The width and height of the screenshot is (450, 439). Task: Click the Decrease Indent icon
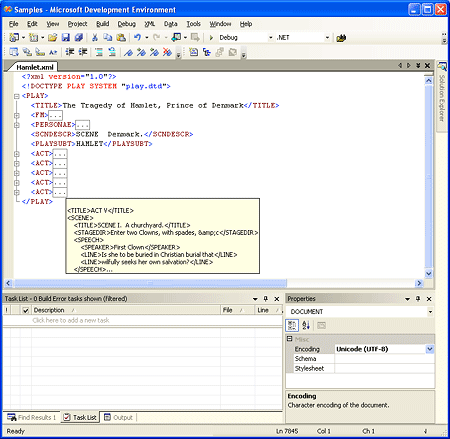pyautogui.click(x=70, y=52)
